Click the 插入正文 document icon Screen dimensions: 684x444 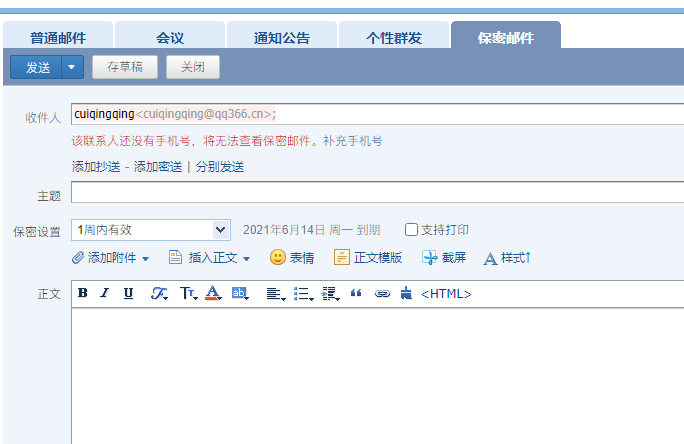(x=175, y=257)
